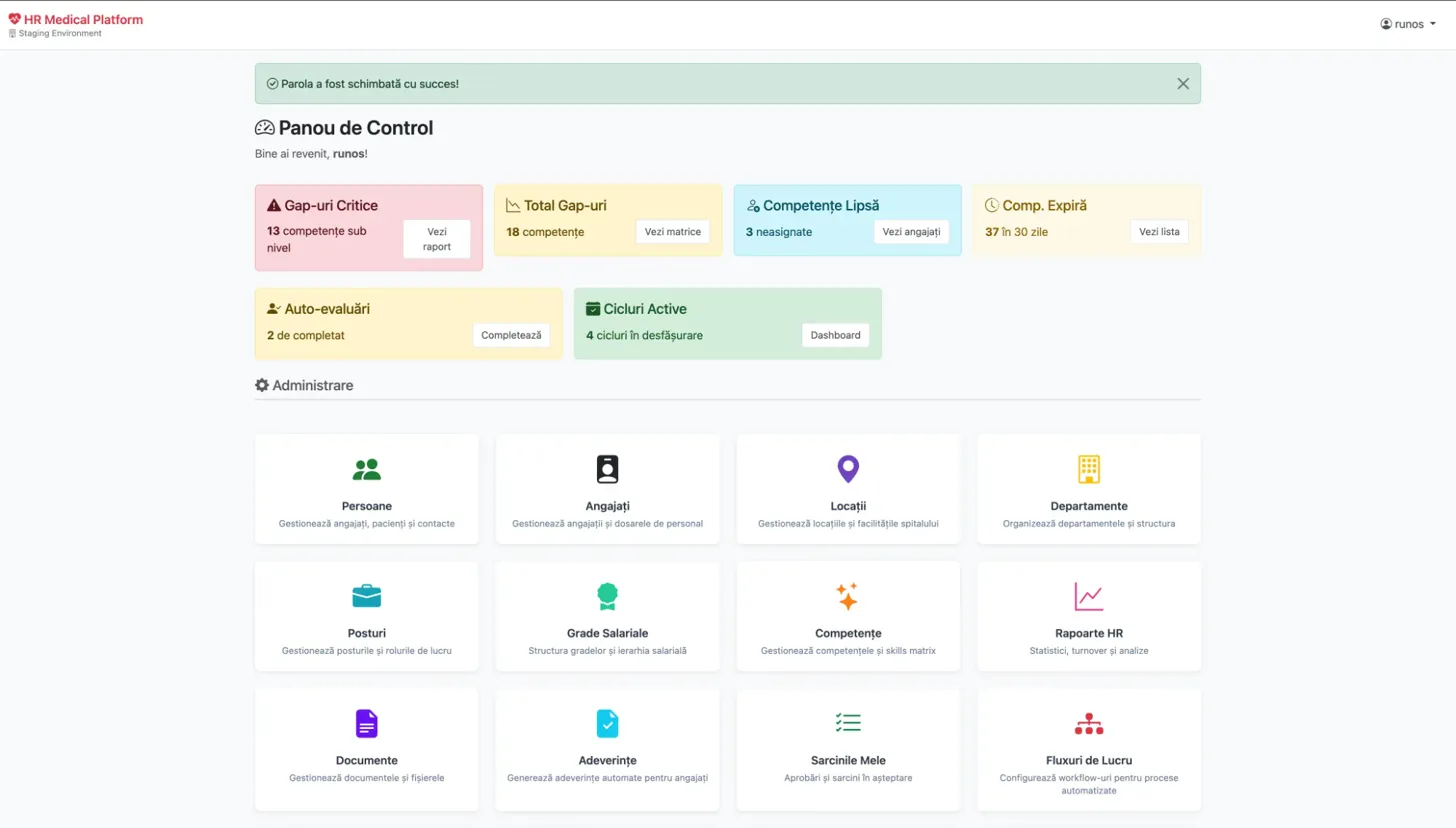Open Documente using the document icon
1456x828 pixels.
pyautogui.click(x=366, y=723)
